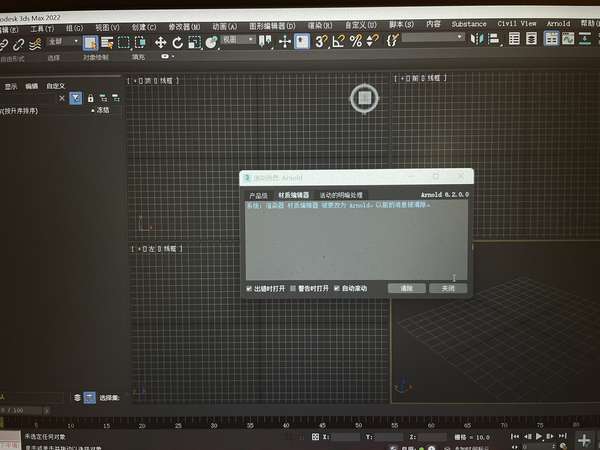
Task: Activate the Select and Rotate tool
Action: tap(177, 42)
